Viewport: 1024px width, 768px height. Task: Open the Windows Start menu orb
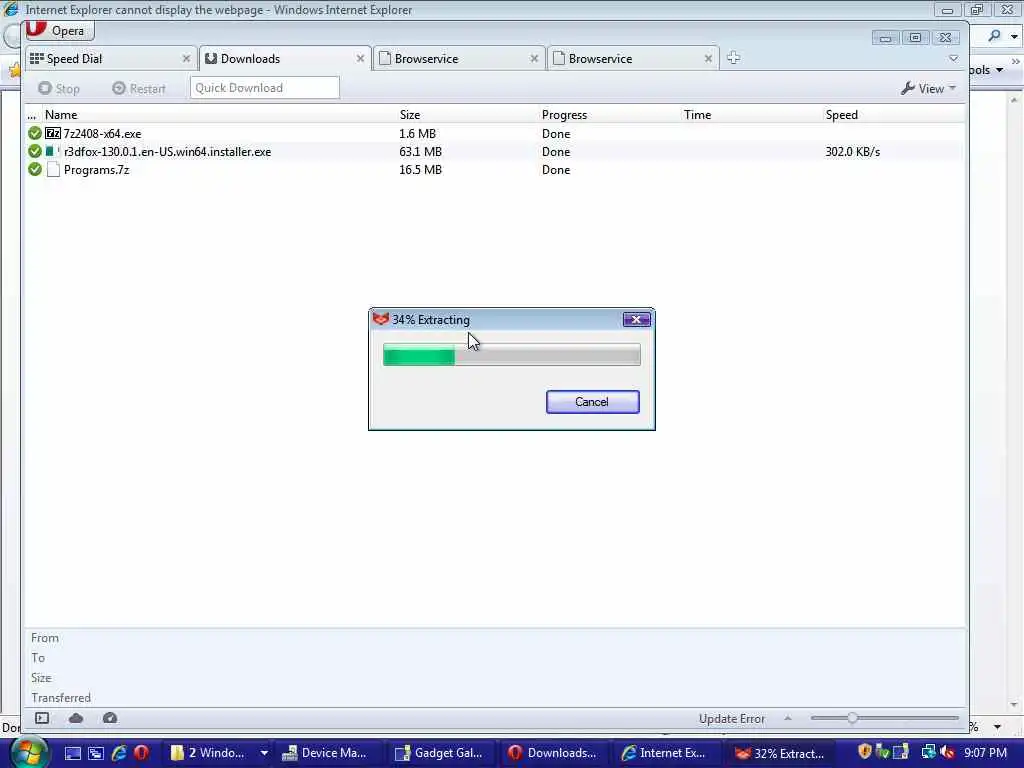[x=28, y=752]
